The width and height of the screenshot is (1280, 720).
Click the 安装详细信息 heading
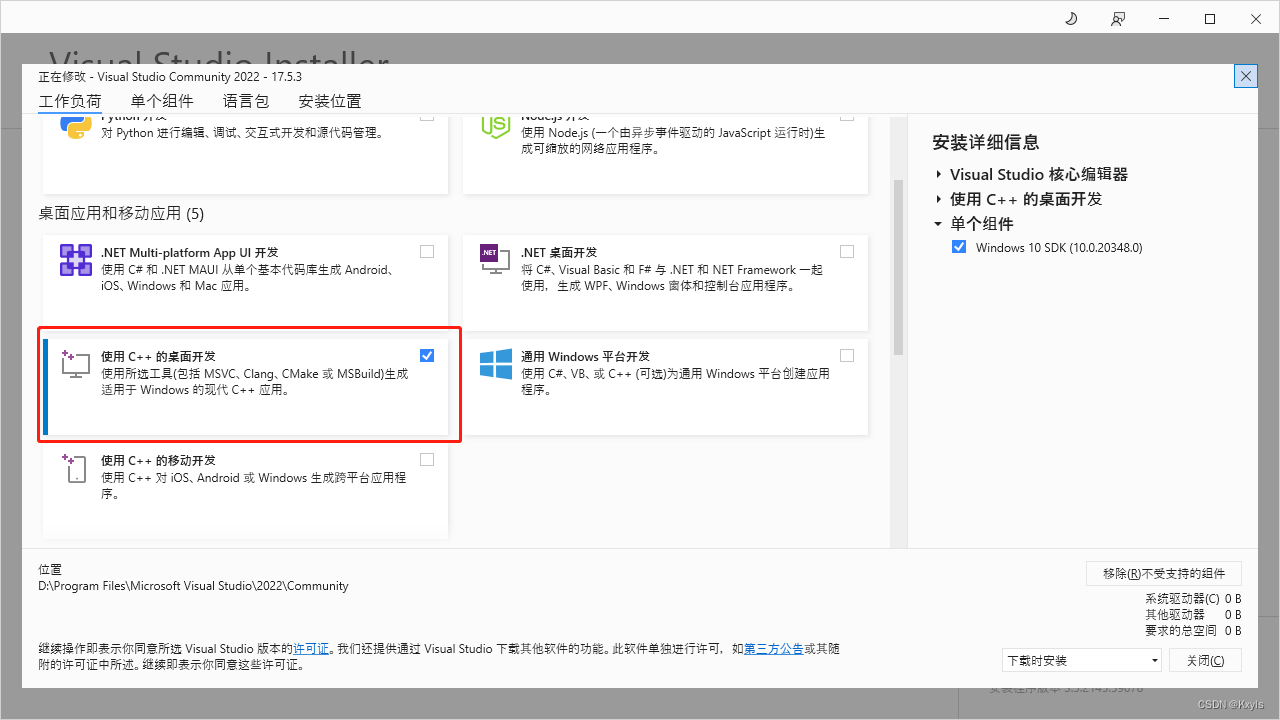tap(986, 142)
